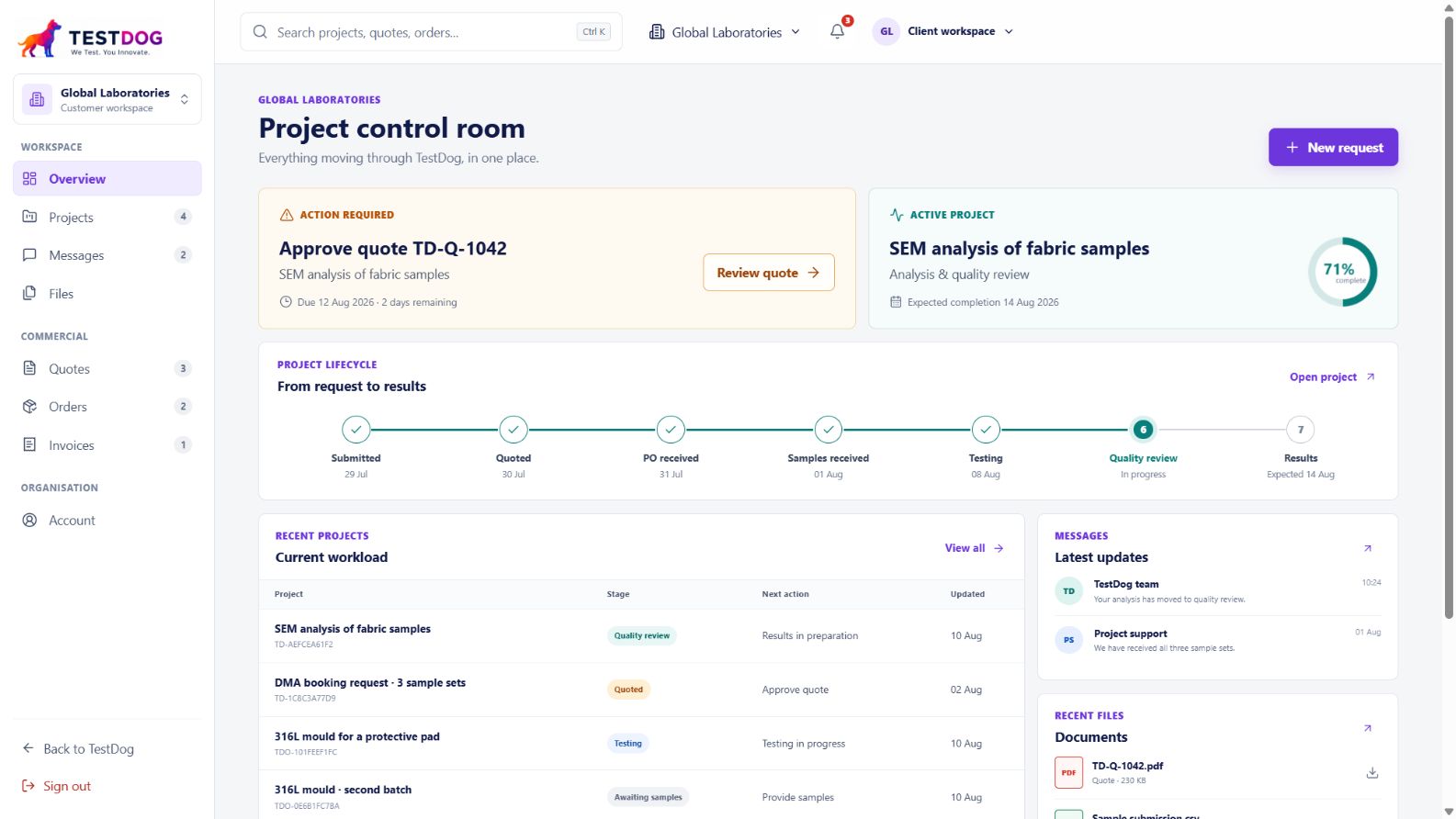Download TD-Q-1042.pdf via download icon
This screenshot has width=1456, height=819.
tap(1371, 772)
